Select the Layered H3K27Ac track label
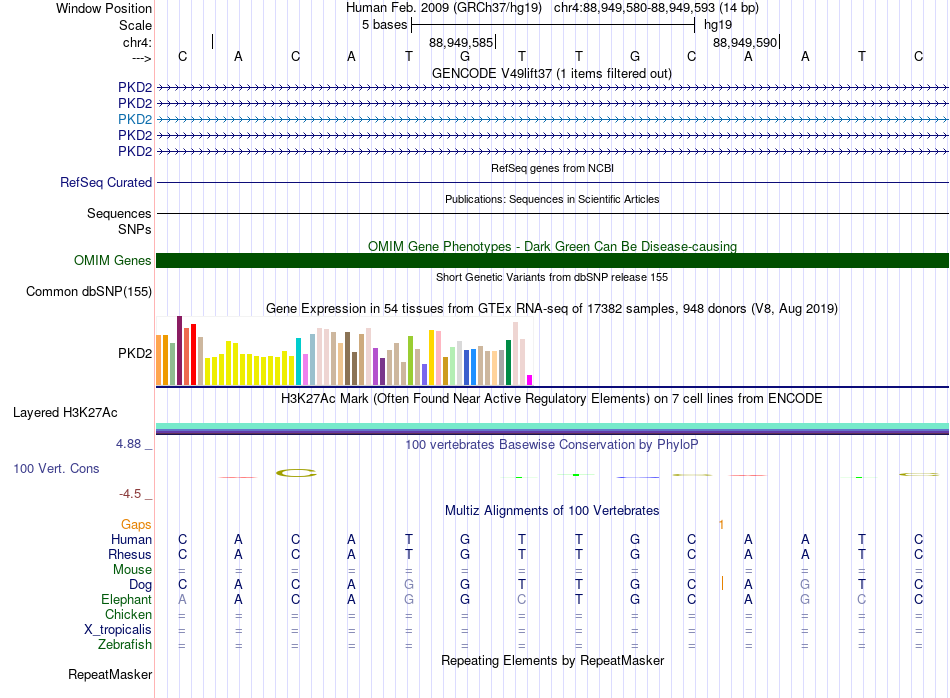The height and width of the screenshot is (698, 950). point(65,413)
